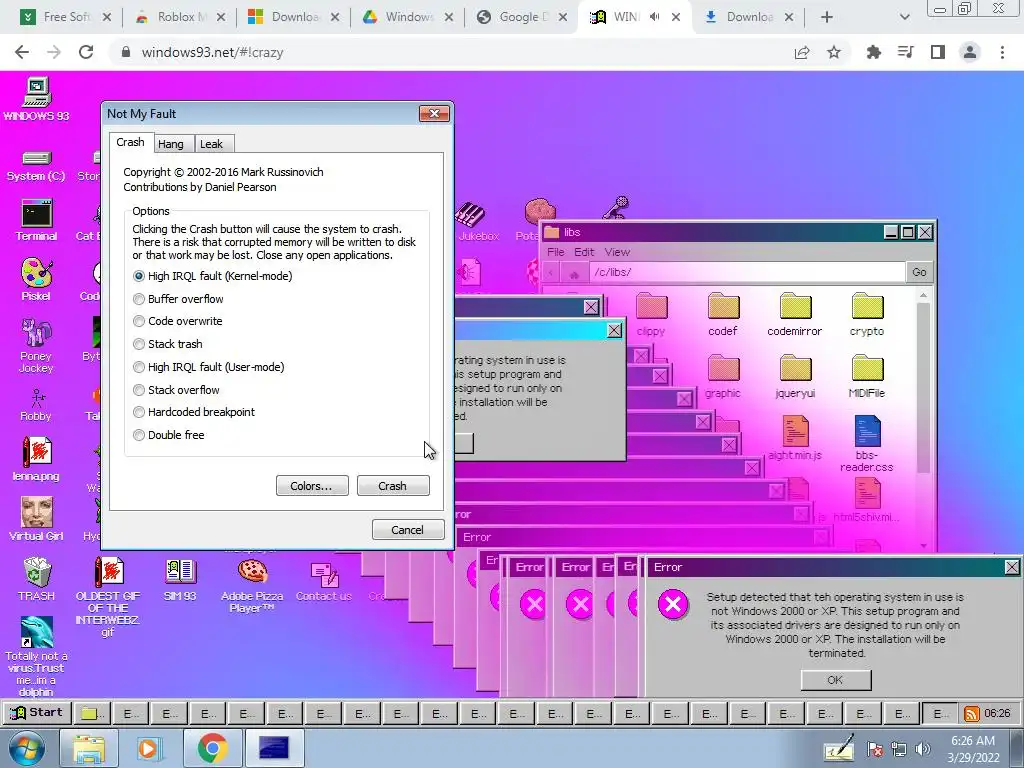The image size is (1024, 768).
Task: Cancel the Not My Fault dialog
Action: click(x=408, y=530)
